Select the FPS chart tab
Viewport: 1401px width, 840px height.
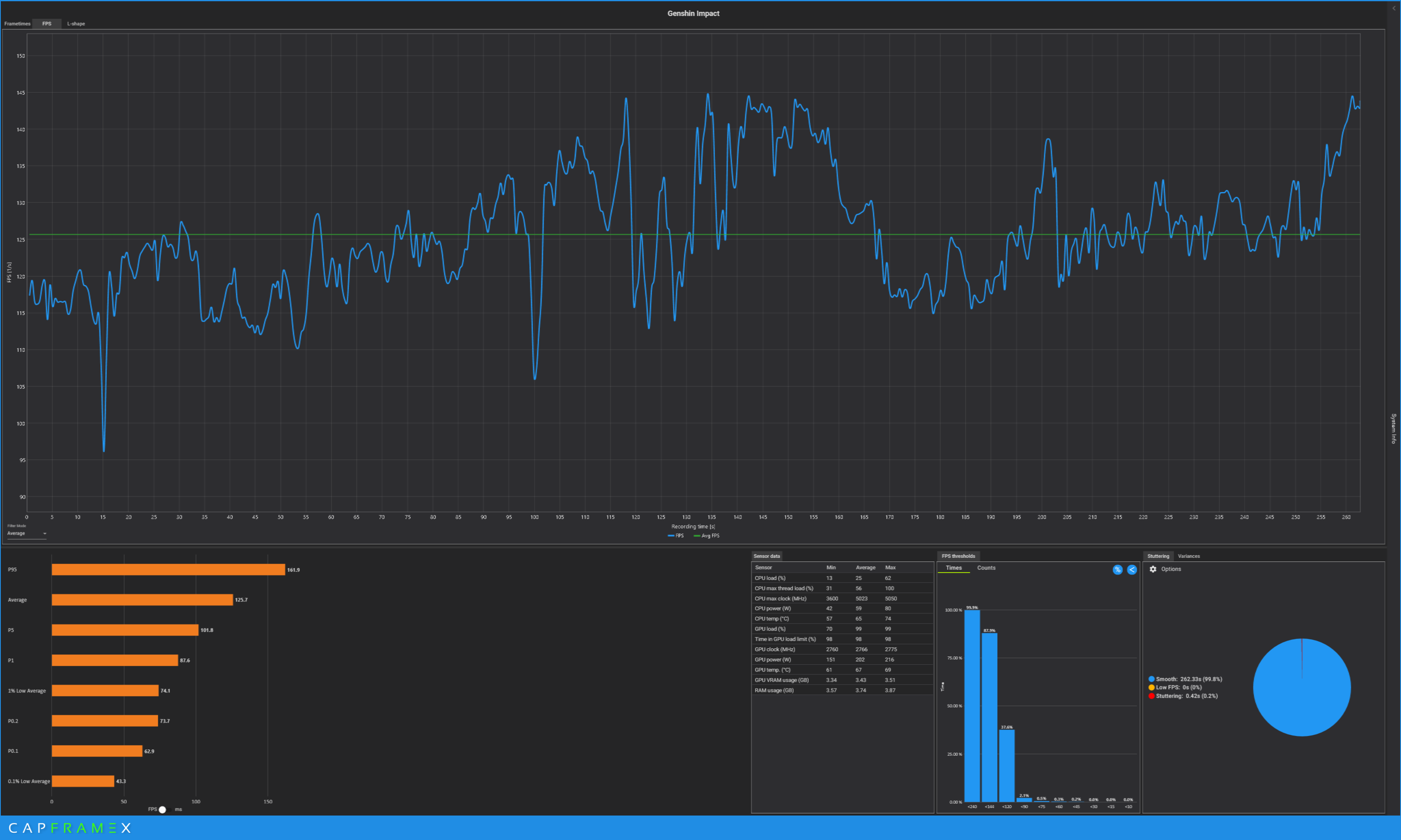pyautogui.click(x=47, y=24)
